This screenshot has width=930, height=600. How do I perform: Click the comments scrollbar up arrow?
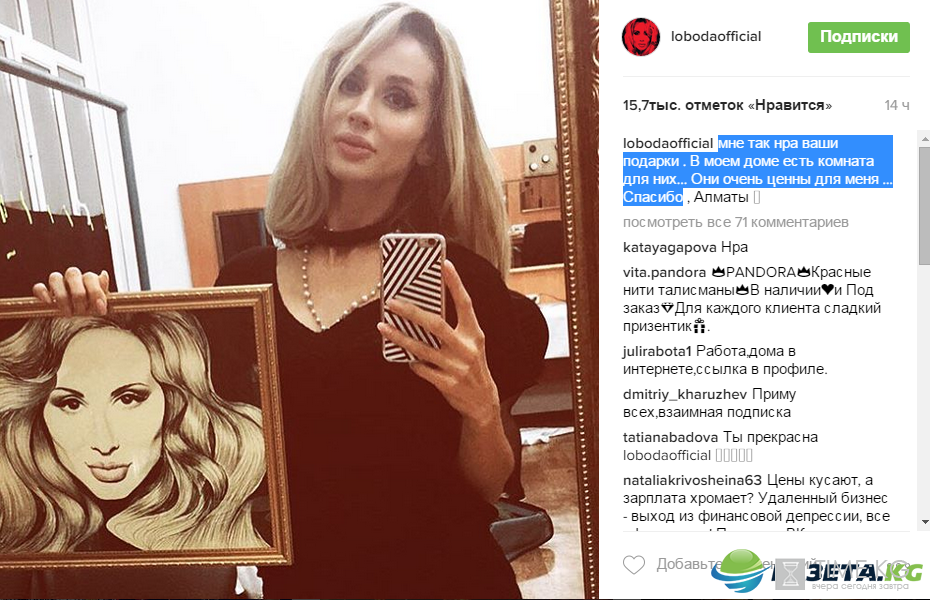[925, 139]
